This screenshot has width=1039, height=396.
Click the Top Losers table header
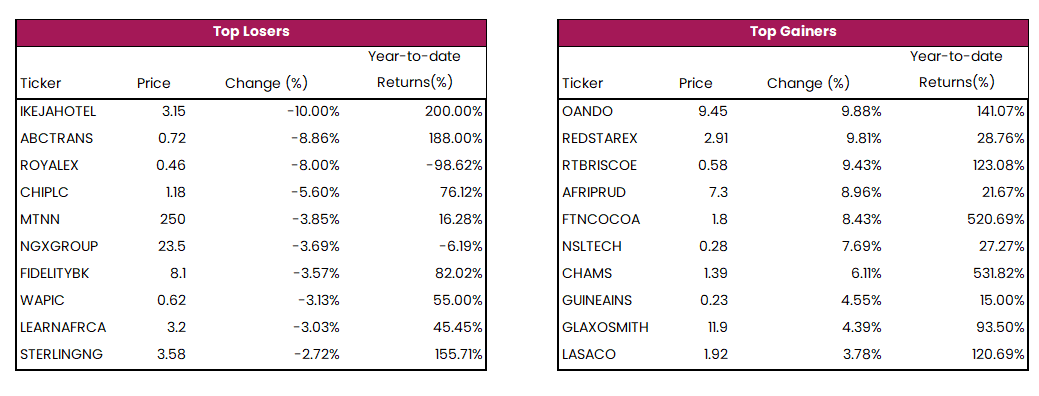[251, 32]
